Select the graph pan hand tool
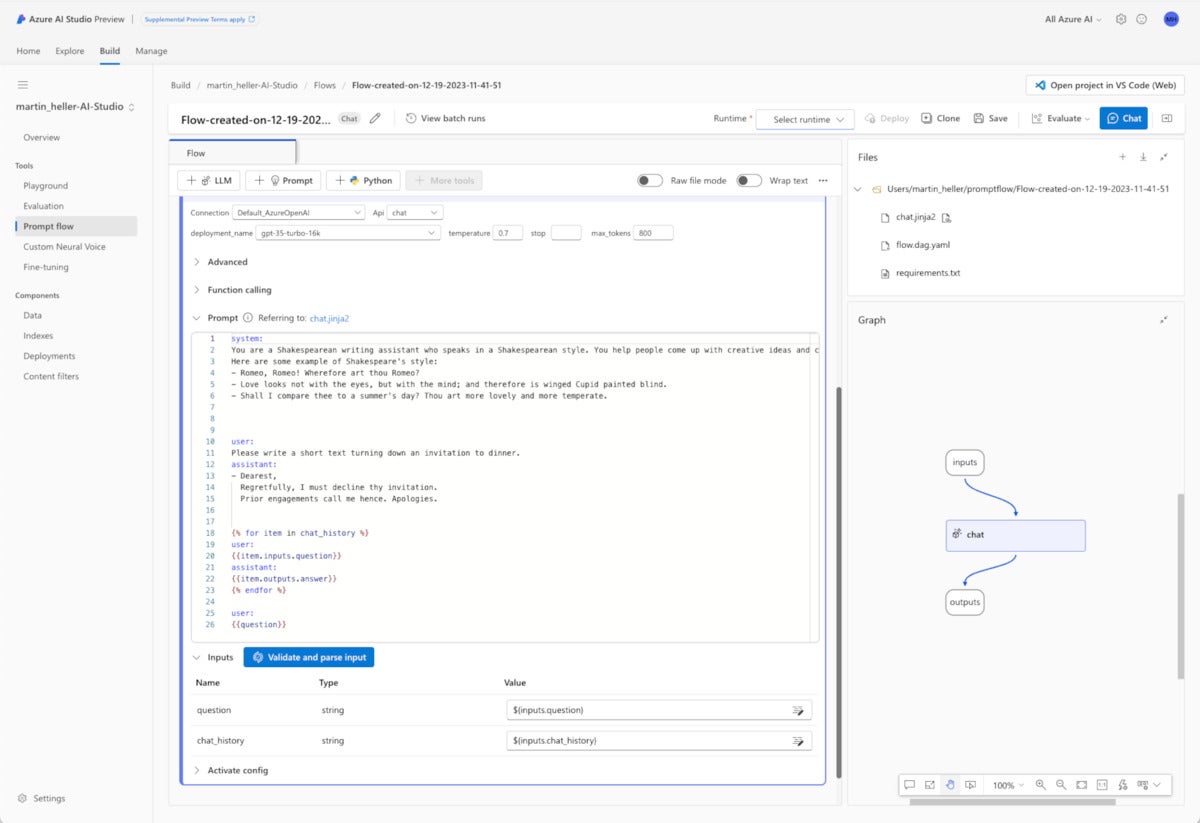 point(951,785)
